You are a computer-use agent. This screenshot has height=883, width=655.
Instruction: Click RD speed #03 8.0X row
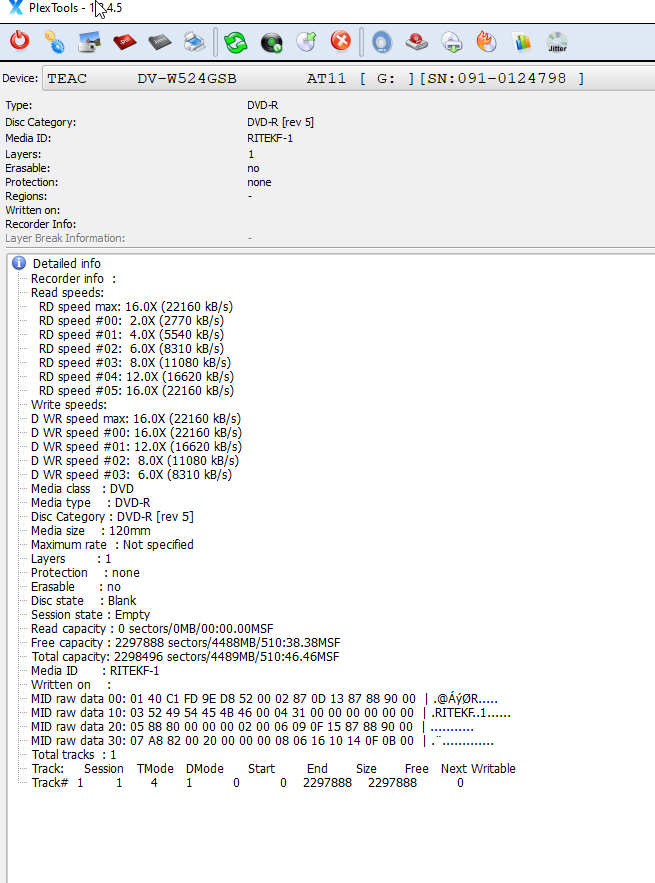[135, 363]
